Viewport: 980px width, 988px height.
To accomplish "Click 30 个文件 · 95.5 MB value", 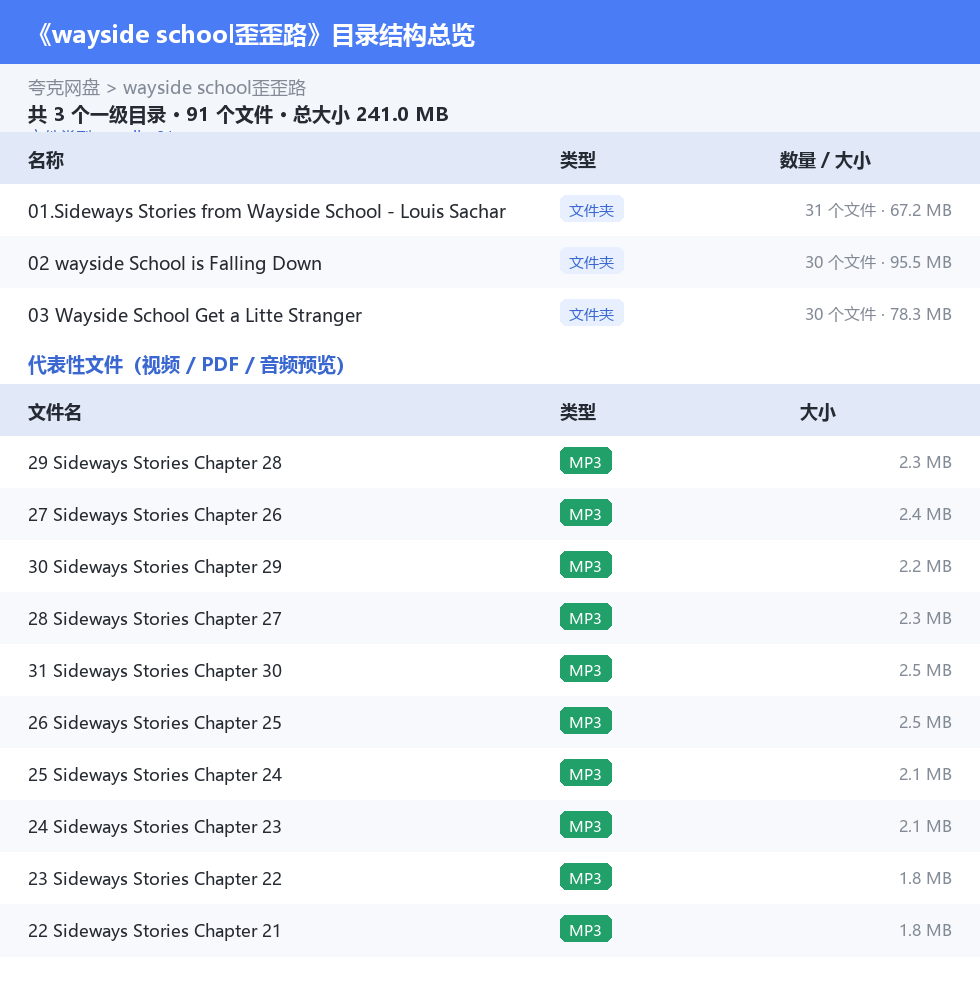I will tap(878, 262).
